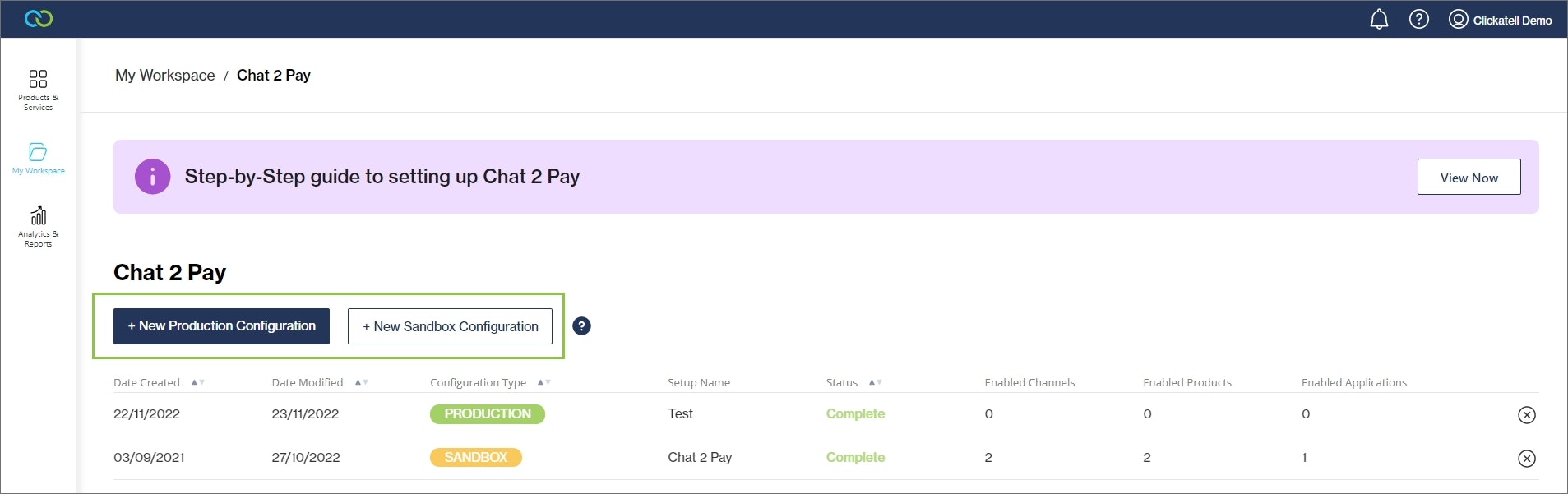Click Complete status in Chat 2 Pay row
The height and width of the screenshot is (494, 1568).
click(855, 458)
